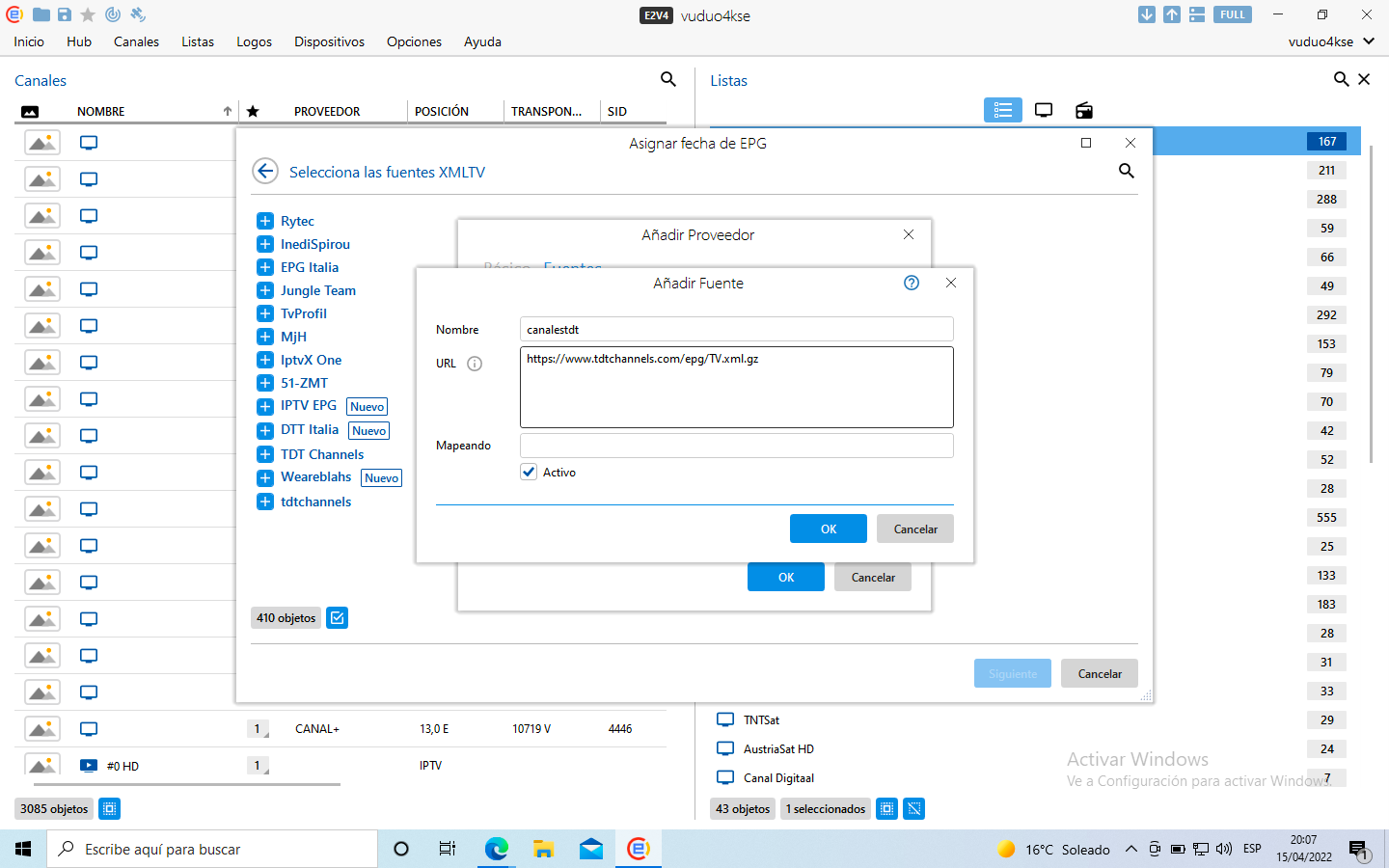
Task: Expand the TDT Channels source
Action: 265,454
